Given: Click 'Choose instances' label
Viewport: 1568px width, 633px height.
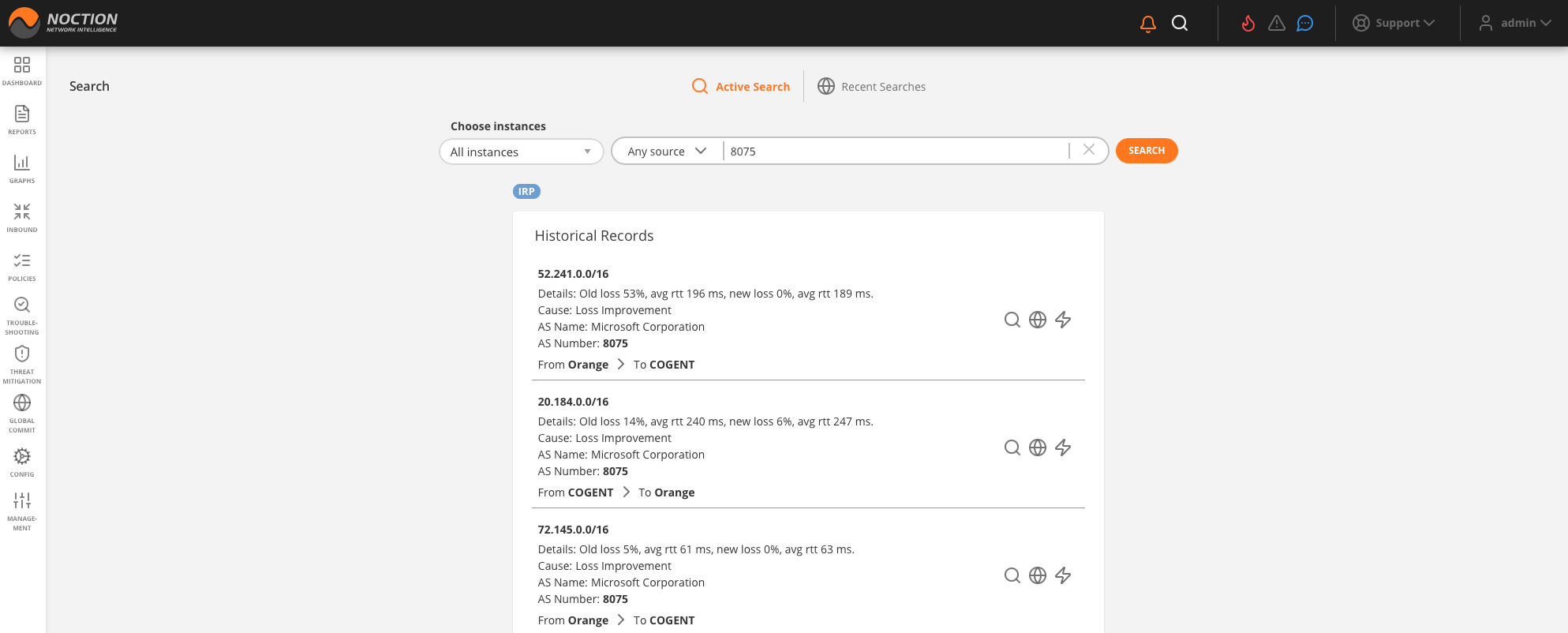Looking at the screenshot, I should coord(498,126).
